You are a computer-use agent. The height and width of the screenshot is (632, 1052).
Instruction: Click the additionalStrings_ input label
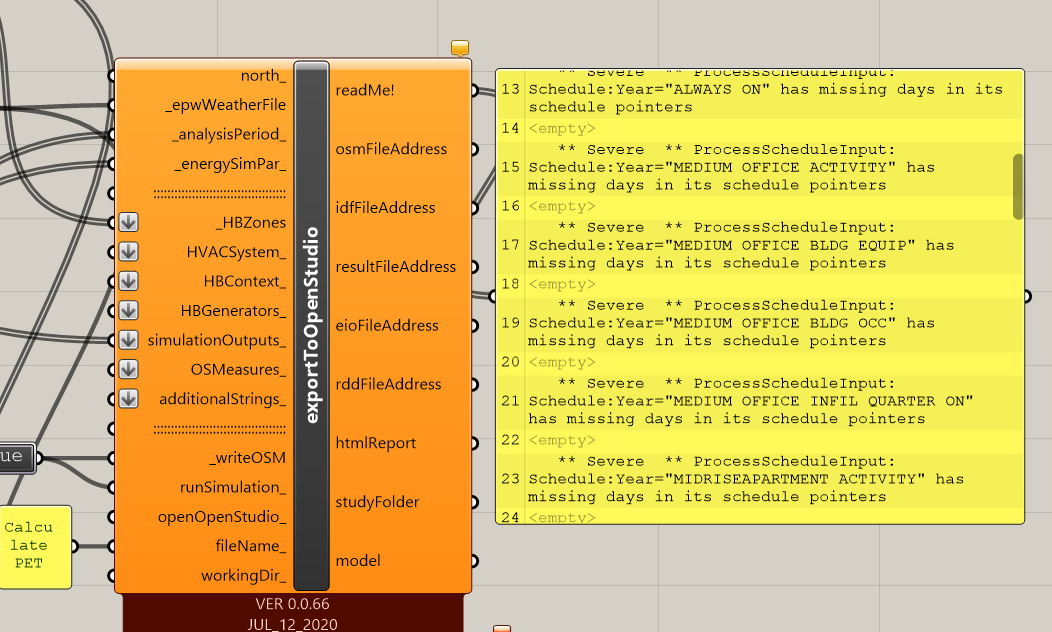click(x=222, y=400)
